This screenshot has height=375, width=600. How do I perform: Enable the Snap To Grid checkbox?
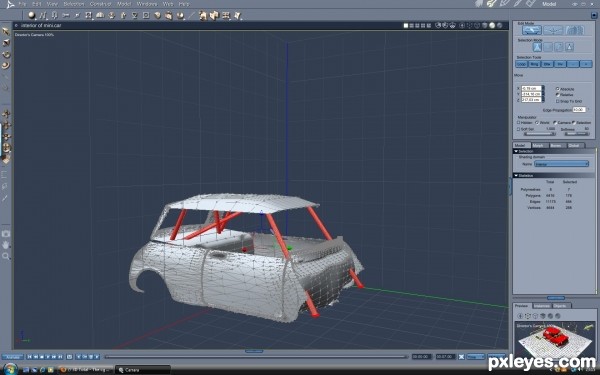(x=558, y=101)
